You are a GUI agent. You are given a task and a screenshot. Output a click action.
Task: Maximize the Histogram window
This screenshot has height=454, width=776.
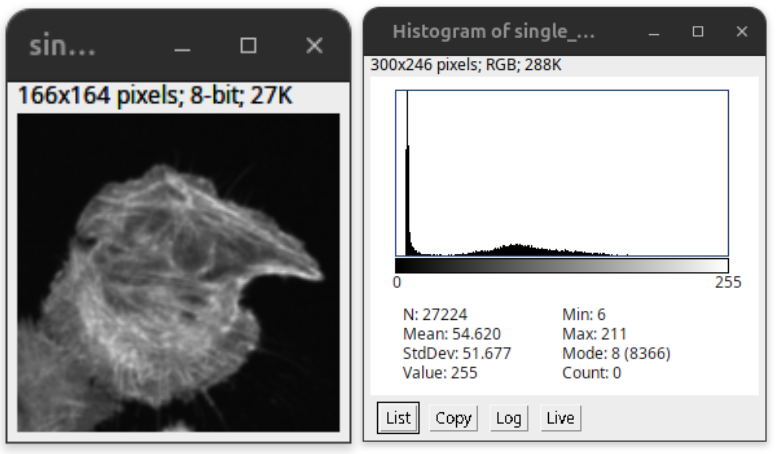tap(698, 32)
